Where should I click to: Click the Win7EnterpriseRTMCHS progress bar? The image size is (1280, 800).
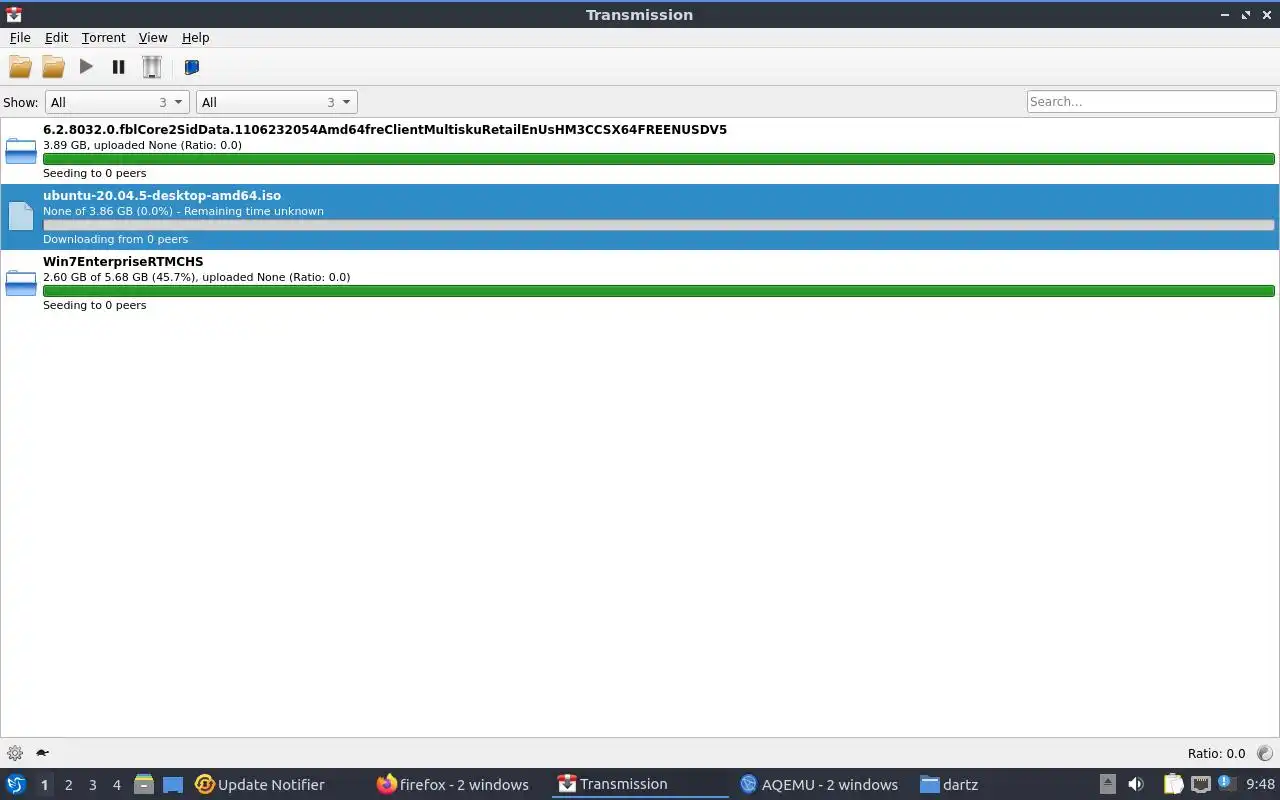[x=659, y=291]
